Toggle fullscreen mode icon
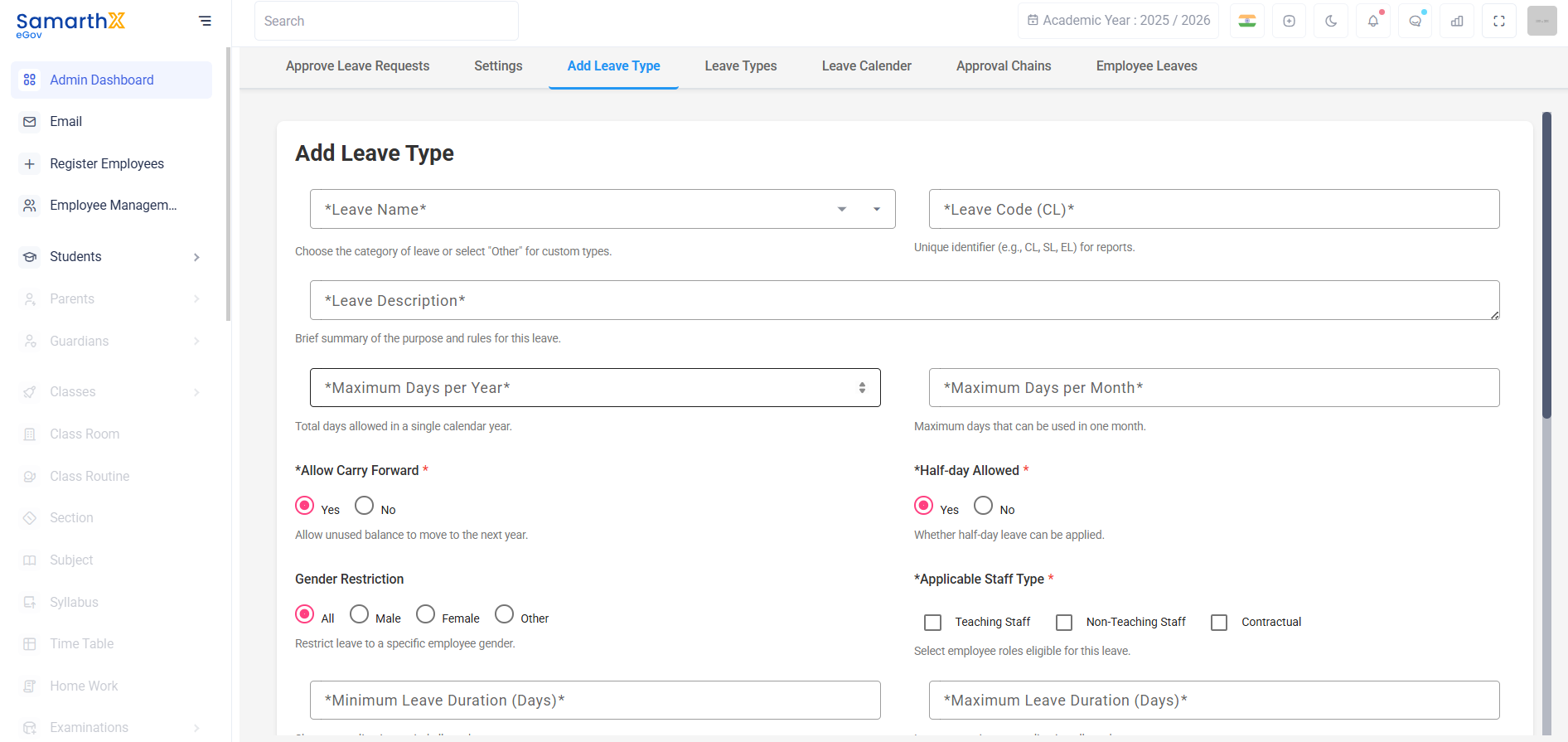Screen dimensions: 1568x742 tap(1499, 21)
